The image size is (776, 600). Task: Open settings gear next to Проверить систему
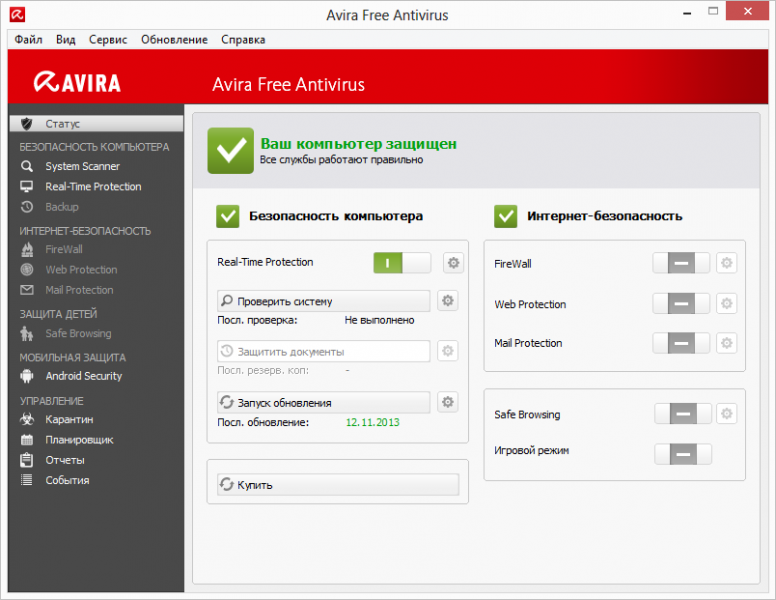click(448, 300)
